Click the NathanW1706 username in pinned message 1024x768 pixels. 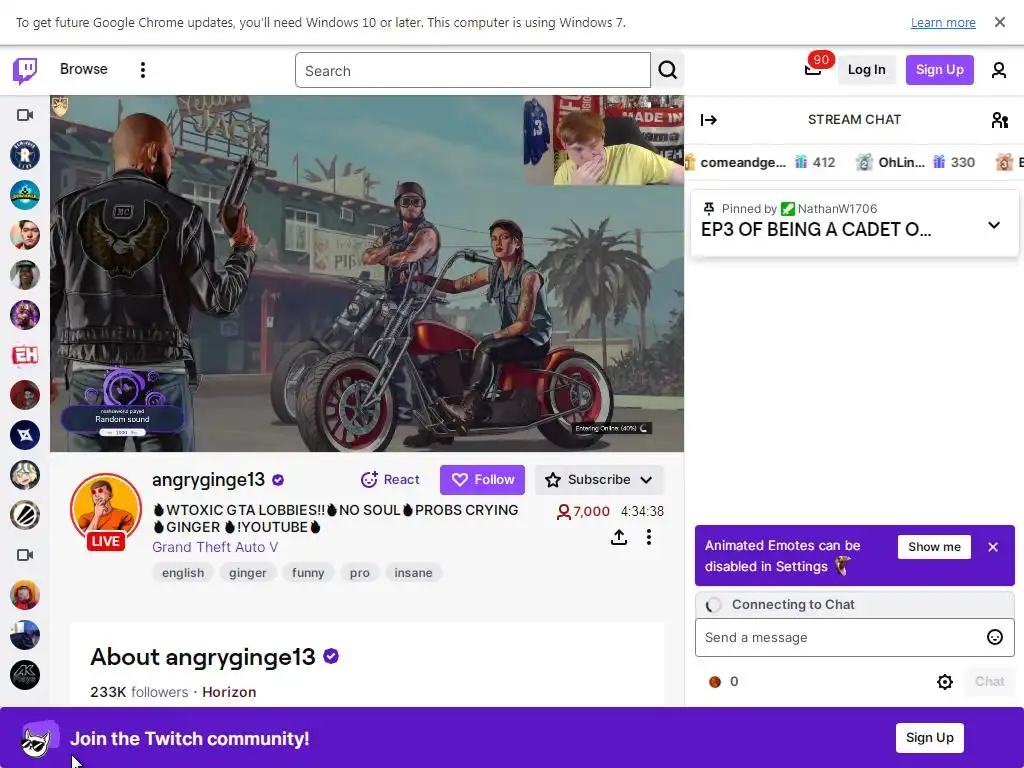click(837, 208)
